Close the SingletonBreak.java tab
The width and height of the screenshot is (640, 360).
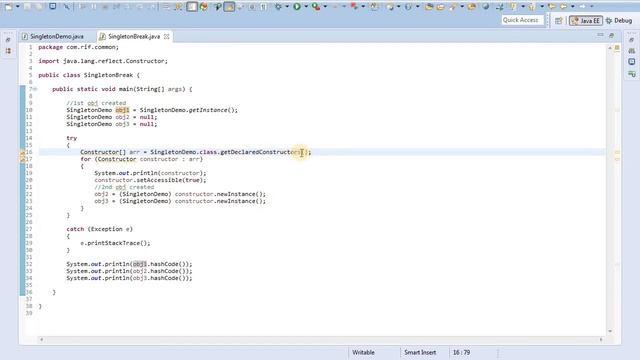click(x=167, y=36)
